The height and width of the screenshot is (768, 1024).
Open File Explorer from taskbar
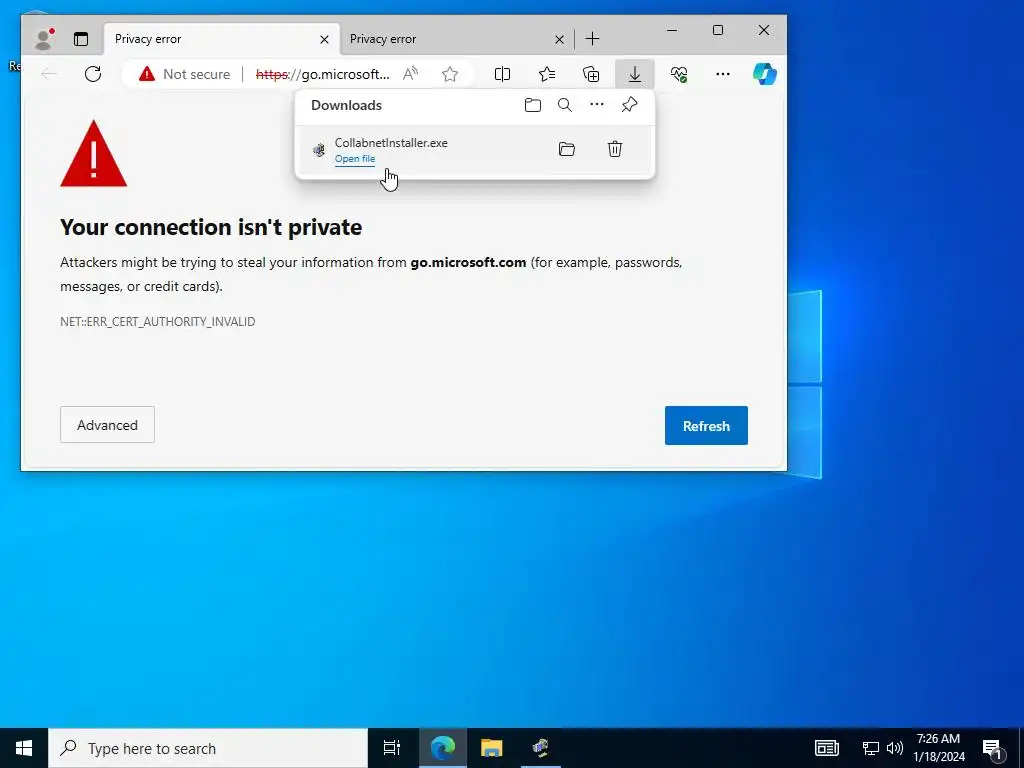[491, 748]
